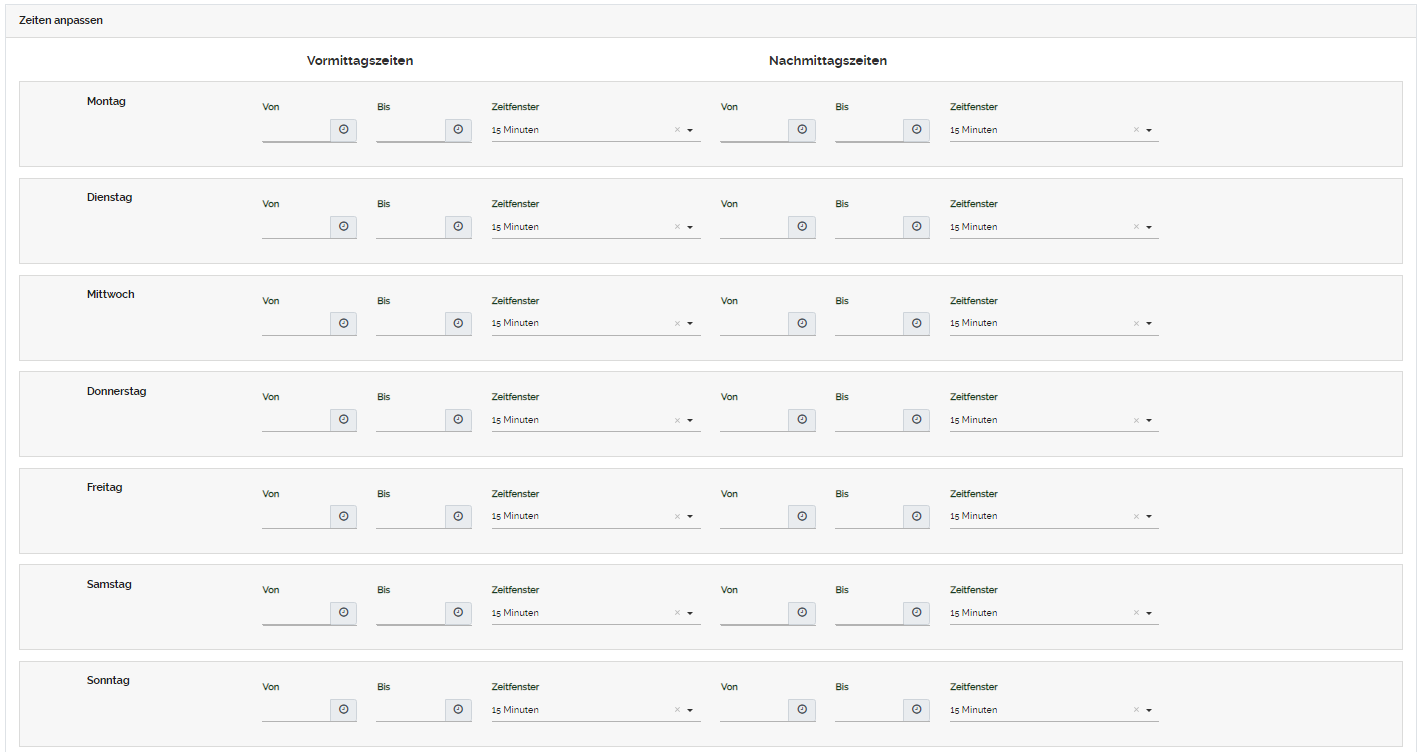Open clock picker for Montag morning Von
The image size is (1422, 752).
pyautogui.click(x=343, y=130)
